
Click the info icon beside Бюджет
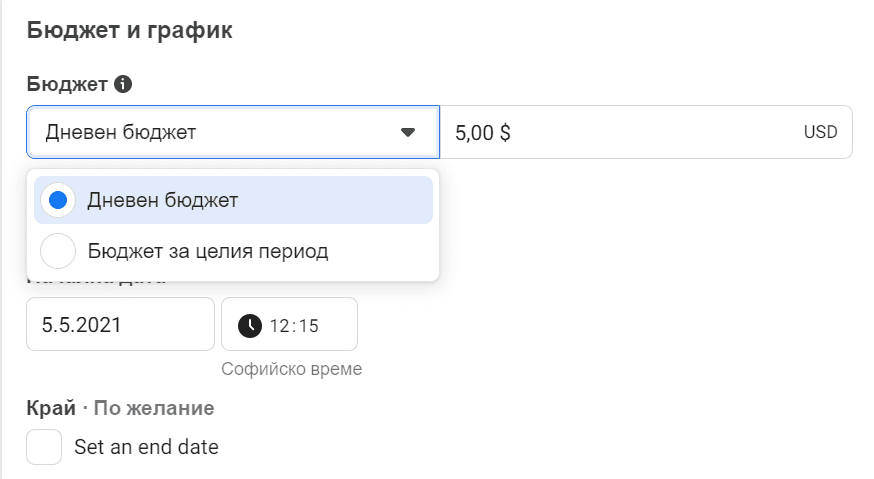pyautogui.click(x=123, y=85)
